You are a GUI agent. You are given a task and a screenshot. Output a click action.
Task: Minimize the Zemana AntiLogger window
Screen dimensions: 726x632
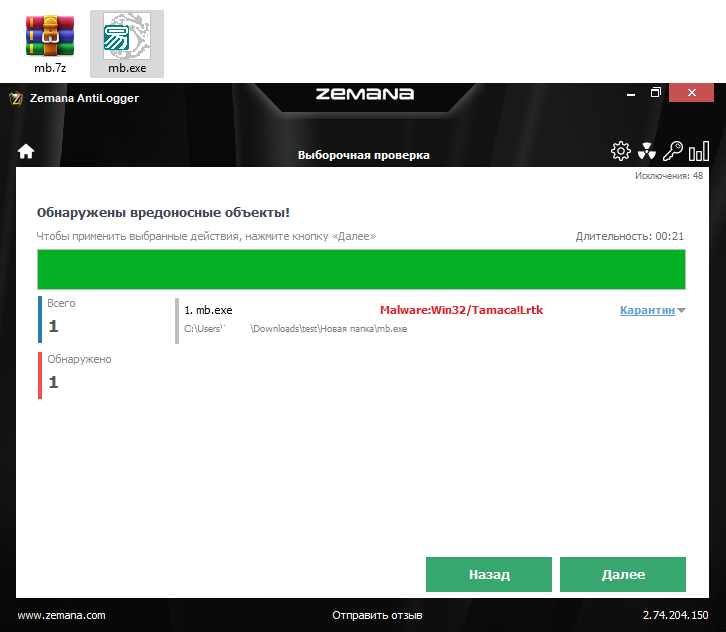[x=631, y=93]
